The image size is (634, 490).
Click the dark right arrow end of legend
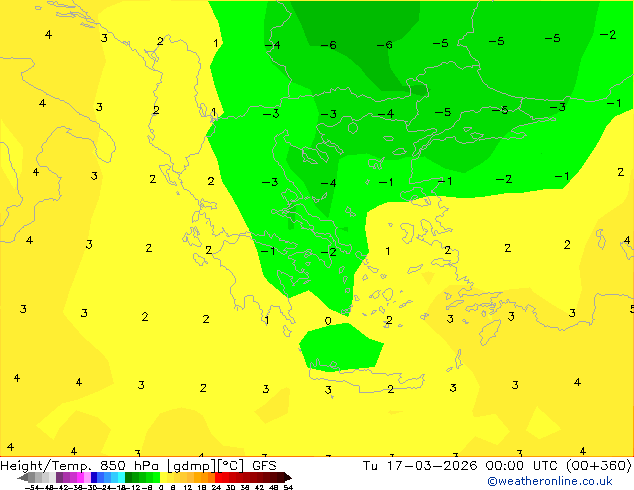pos(288,478)
